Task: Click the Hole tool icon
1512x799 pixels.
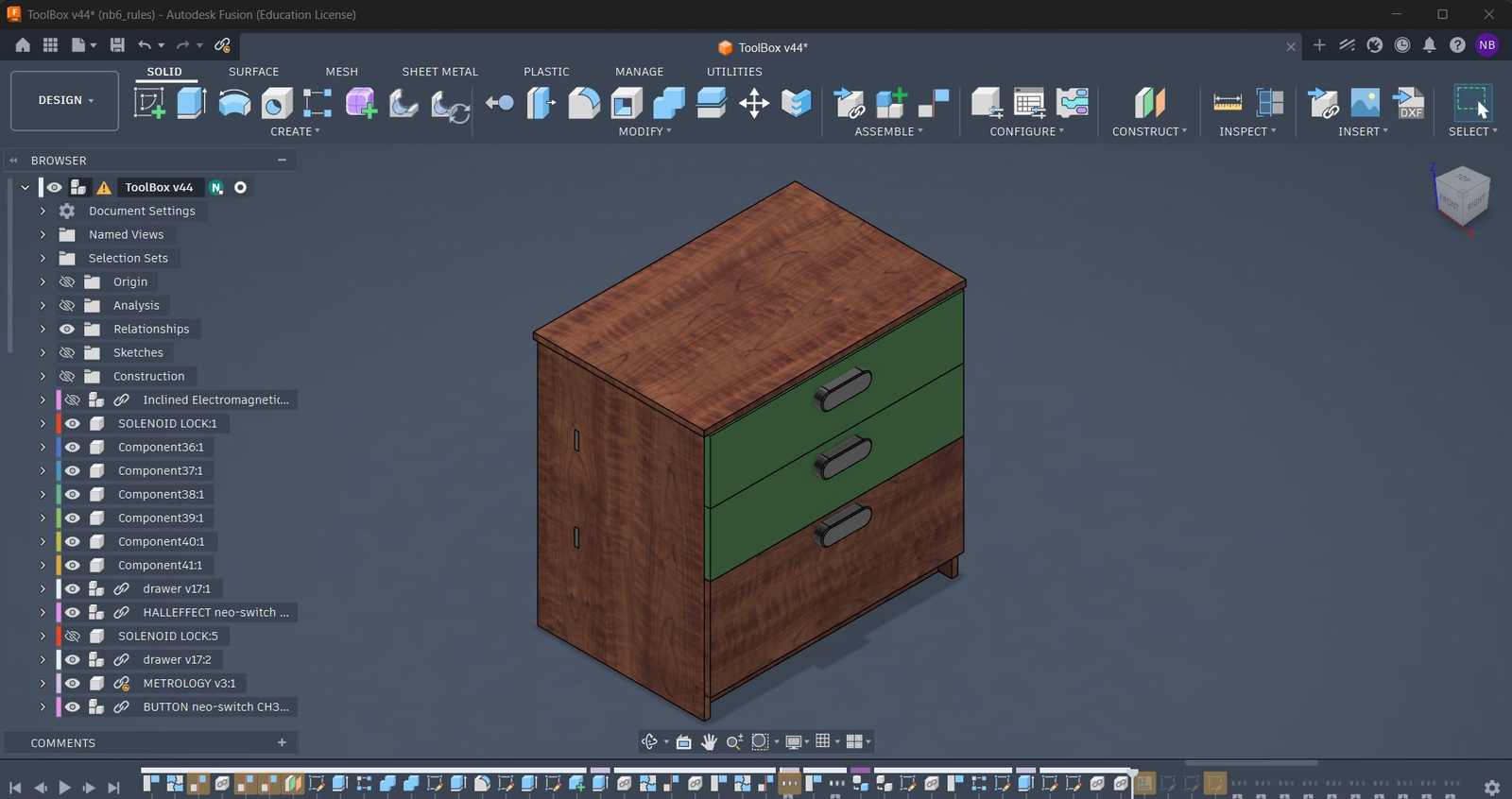Action: [277, 103]
